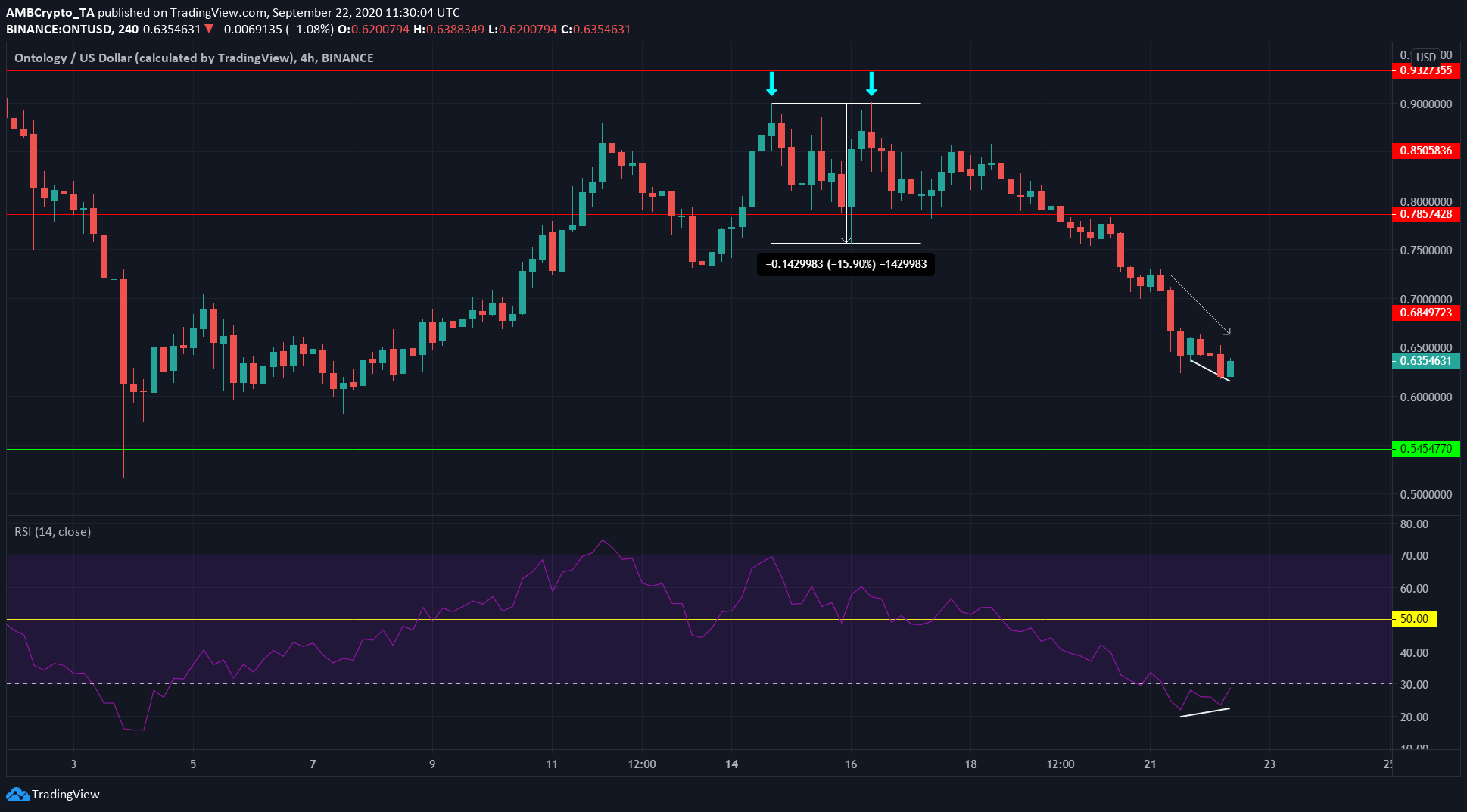The image size is (1467, 812).
Task: Click the date label 18 on time axis
Action: pos(970,764)
